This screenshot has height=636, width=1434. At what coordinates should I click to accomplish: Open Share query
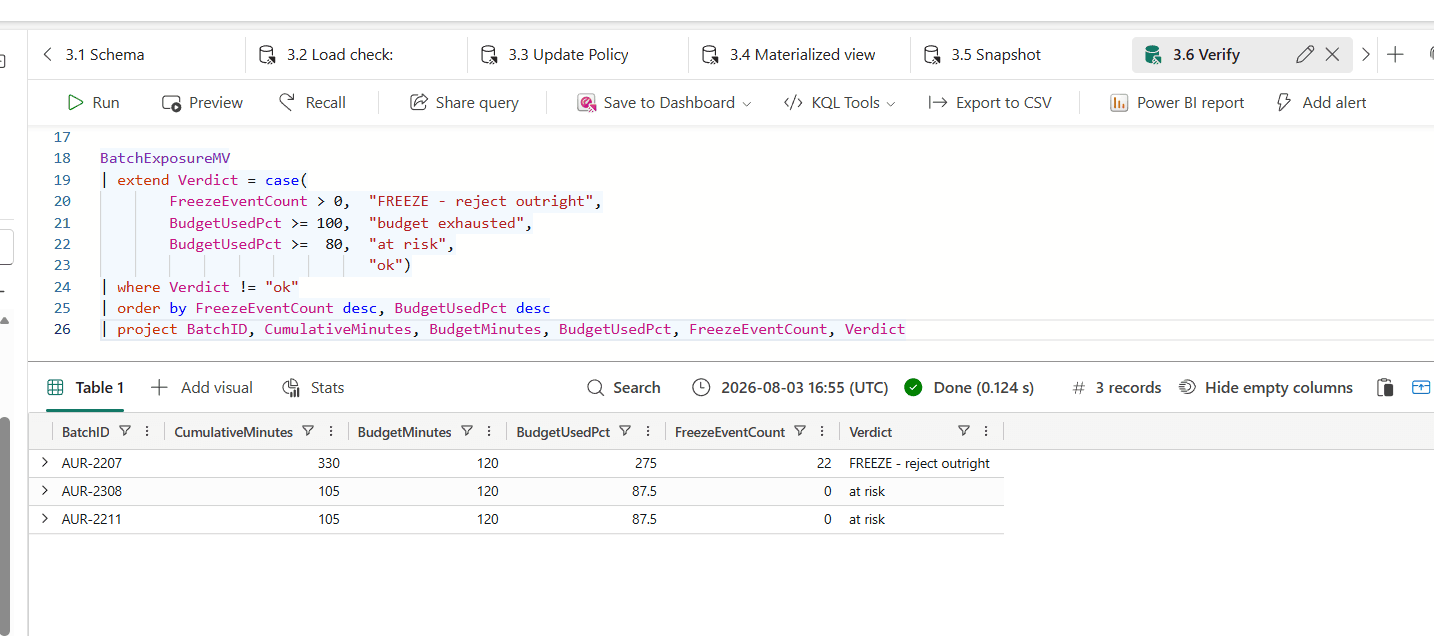point(464,102)
